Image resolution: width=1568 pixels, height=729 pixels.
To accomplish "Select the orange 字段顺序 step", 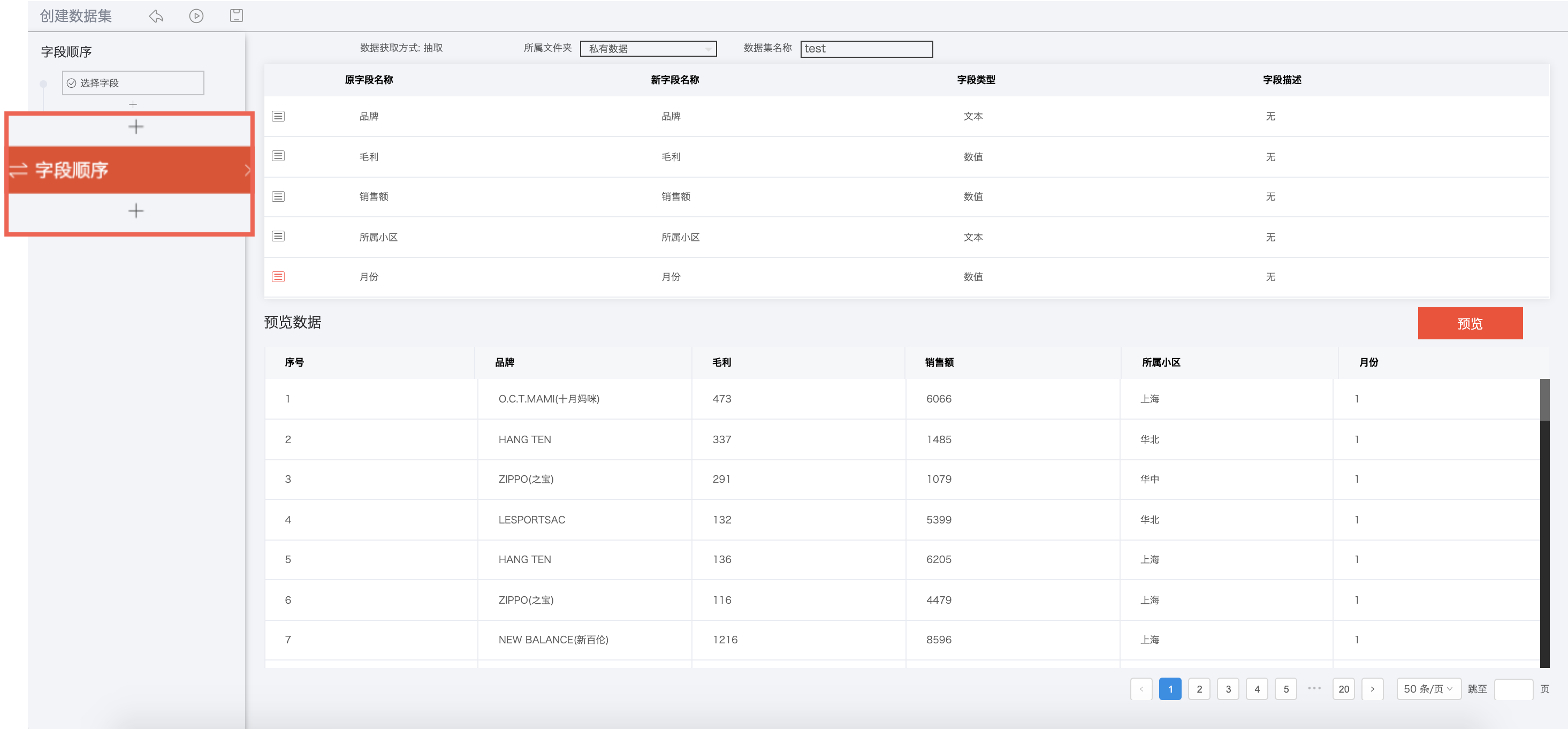I will point(129,170).
